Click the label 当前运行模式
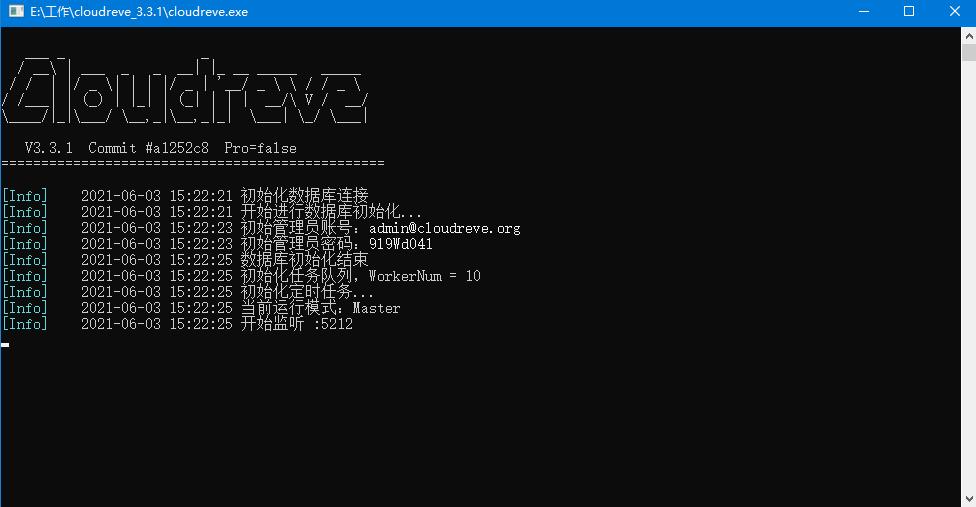 click(x=288, y=309)
